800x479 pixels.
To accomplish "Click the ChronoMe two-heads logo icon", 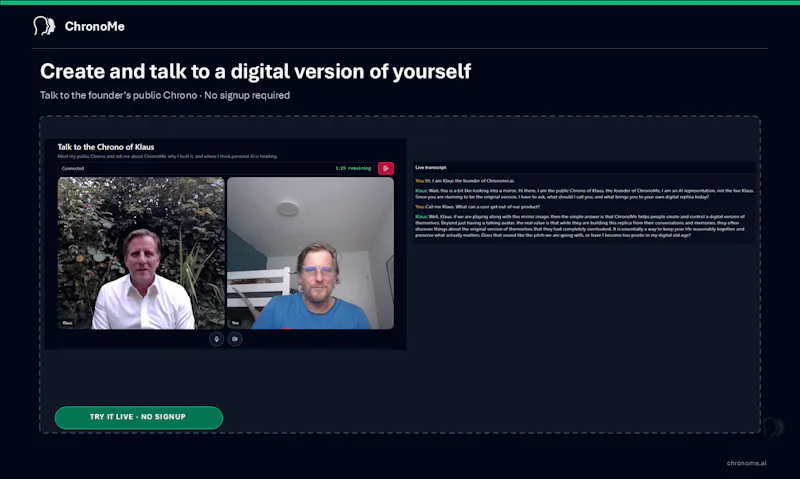I will pyautogui.click(x=44, y=26).
